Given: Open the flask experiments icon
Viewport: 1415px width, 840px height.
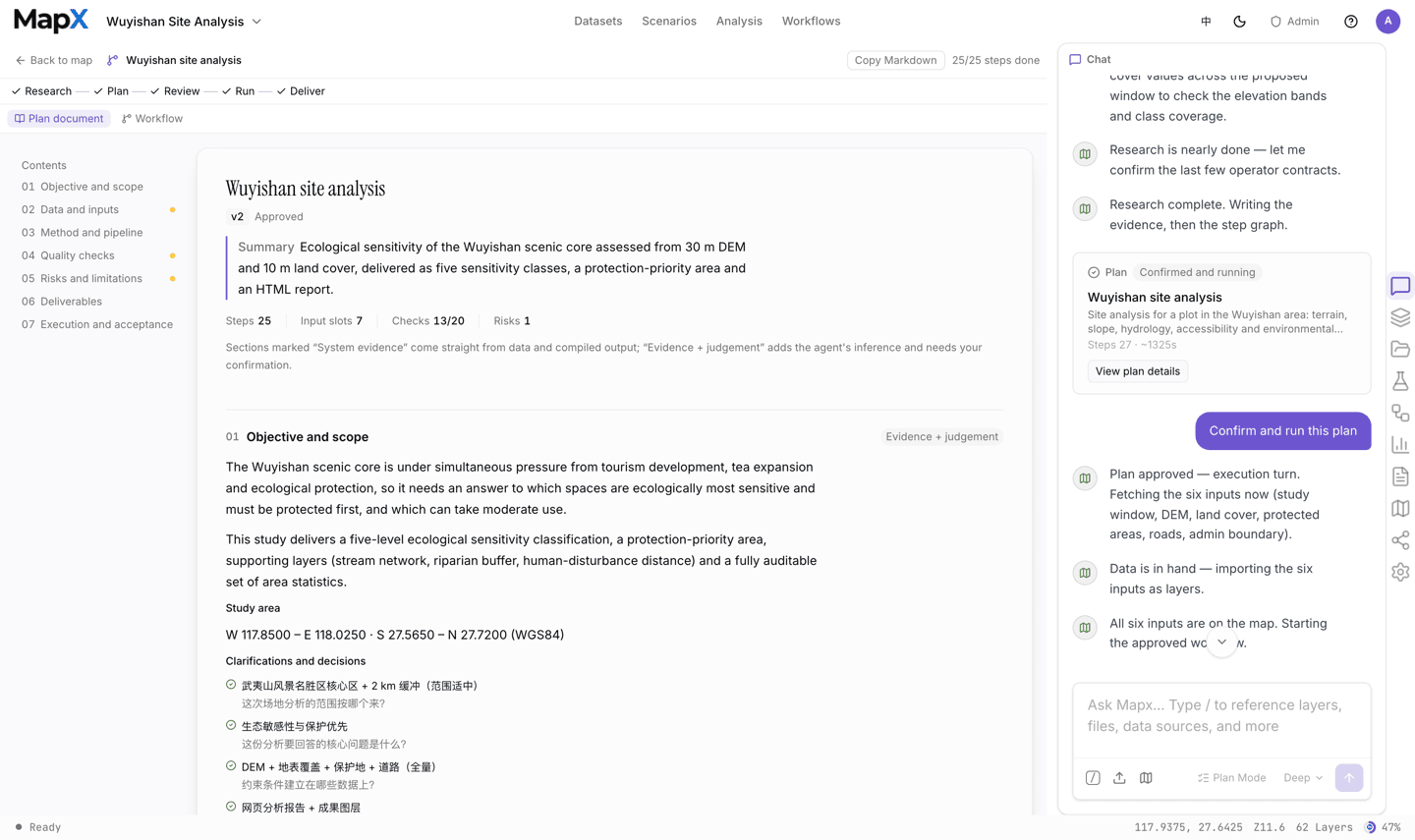Looking at the screenshot, I should [x=1400, y=381].
